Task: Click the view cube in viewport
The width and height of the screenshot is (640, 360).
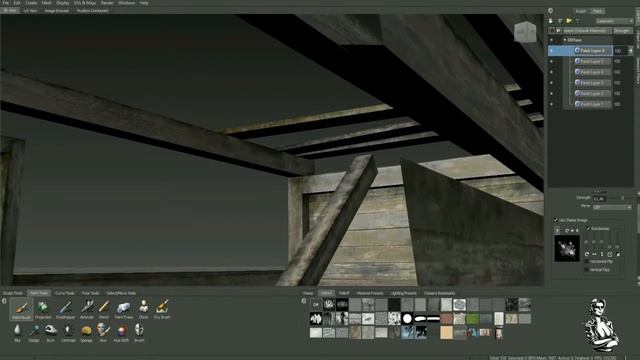Action: click(x=525, y=31)
